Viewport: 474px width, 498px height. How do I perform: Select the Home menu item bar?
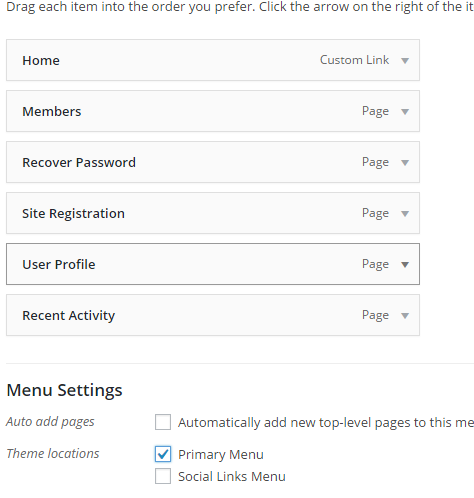click(x=213, y=60)
